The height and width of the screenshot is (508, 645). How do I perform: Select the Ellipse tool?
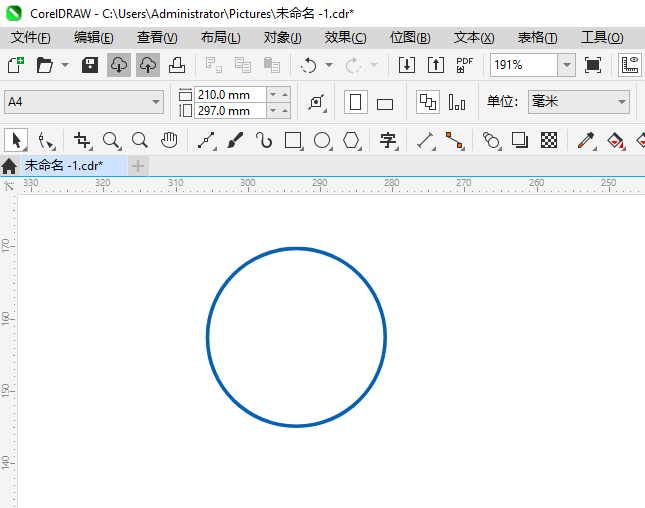(322, 141)
